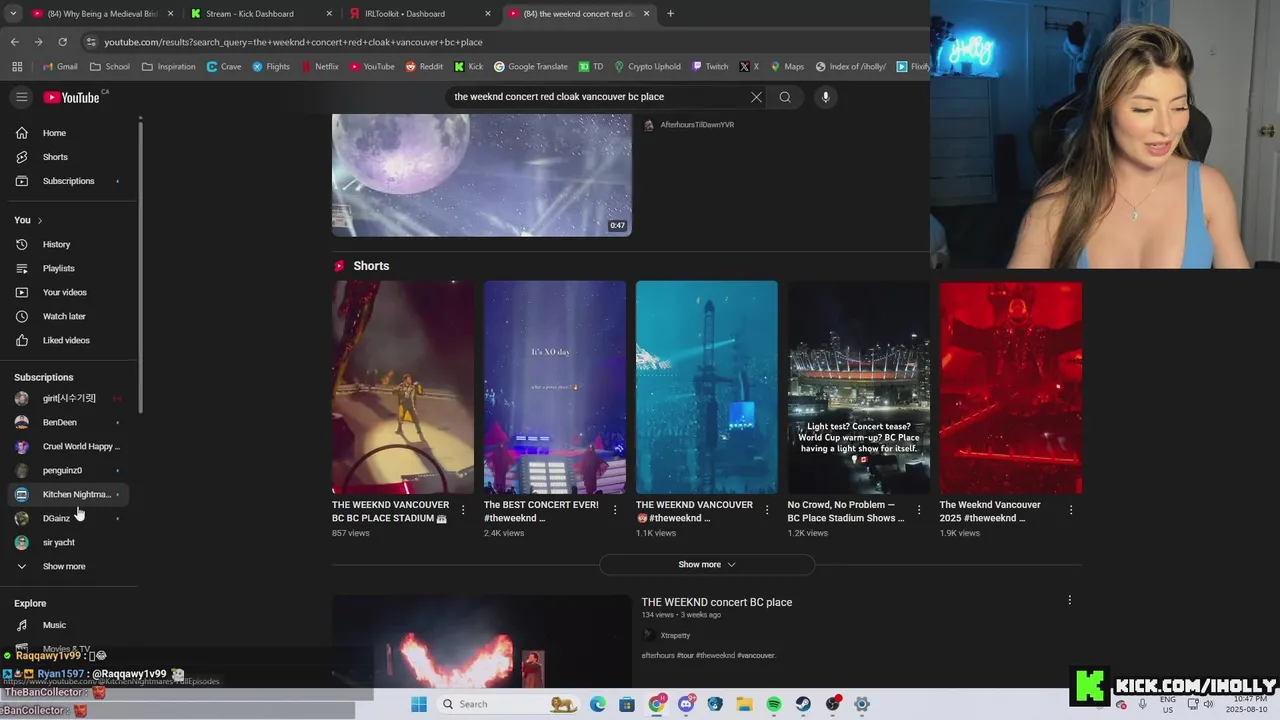The height and width of the screenshot is (720, 1280).
Task: Open Gmail bookmark
Action: pos(60,67)
